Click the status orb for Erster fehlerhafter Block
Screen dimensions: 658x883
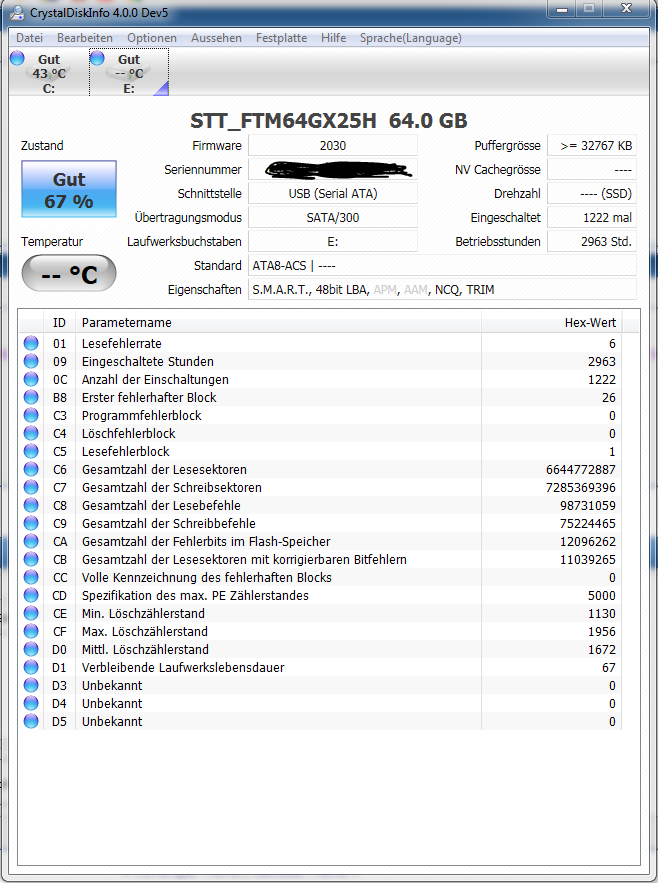pos(31,397)
